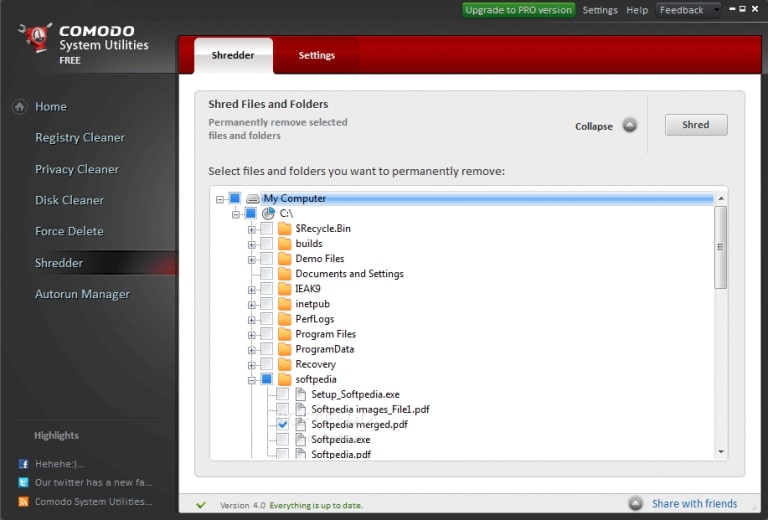The width and height of the screenshot is (768, 520).
Task: Click the Program Files folder icon
Action: [284, 334]
